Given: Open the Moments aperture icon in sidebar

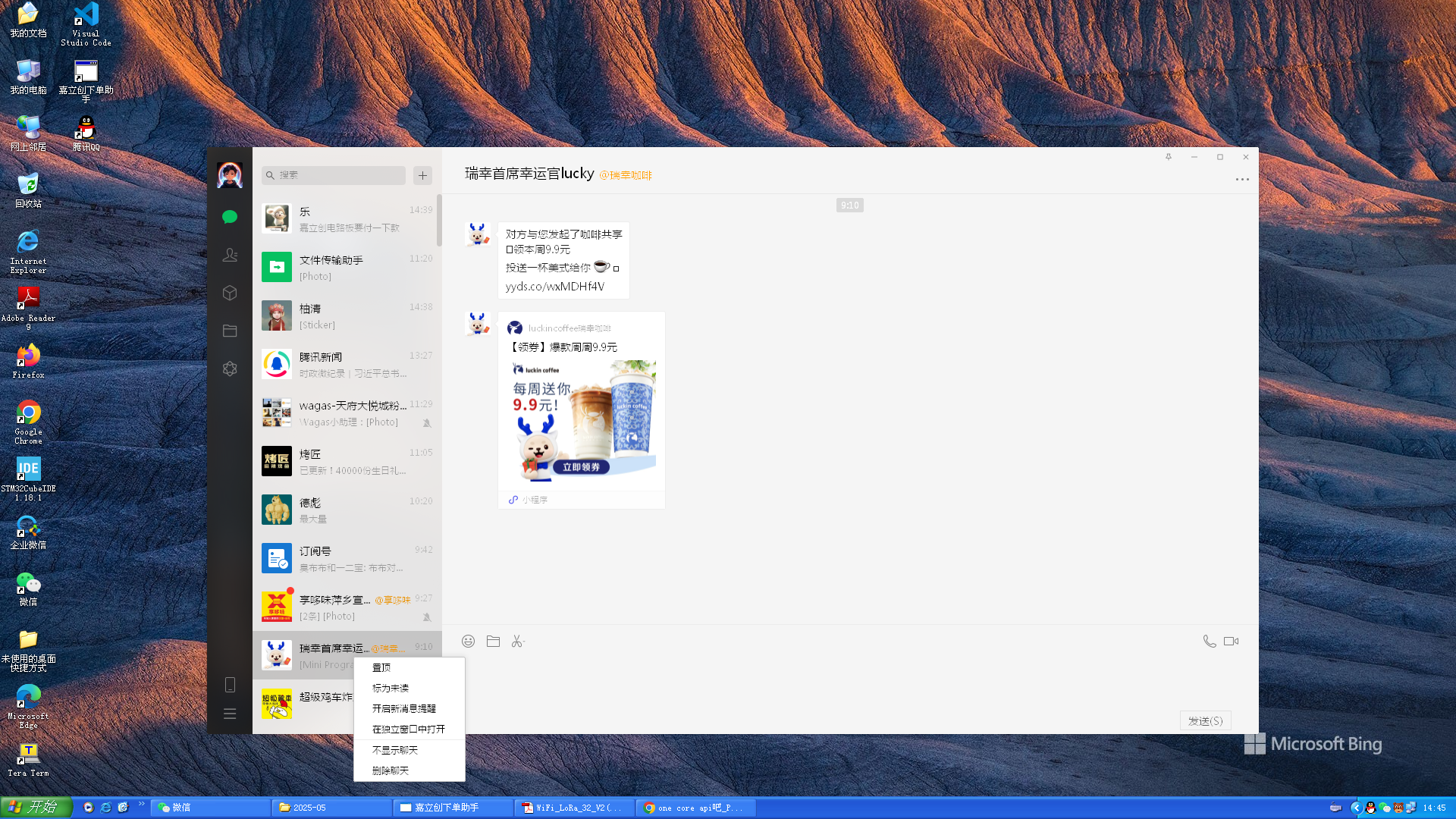Looking at the screenshot, I should point(230,369).
